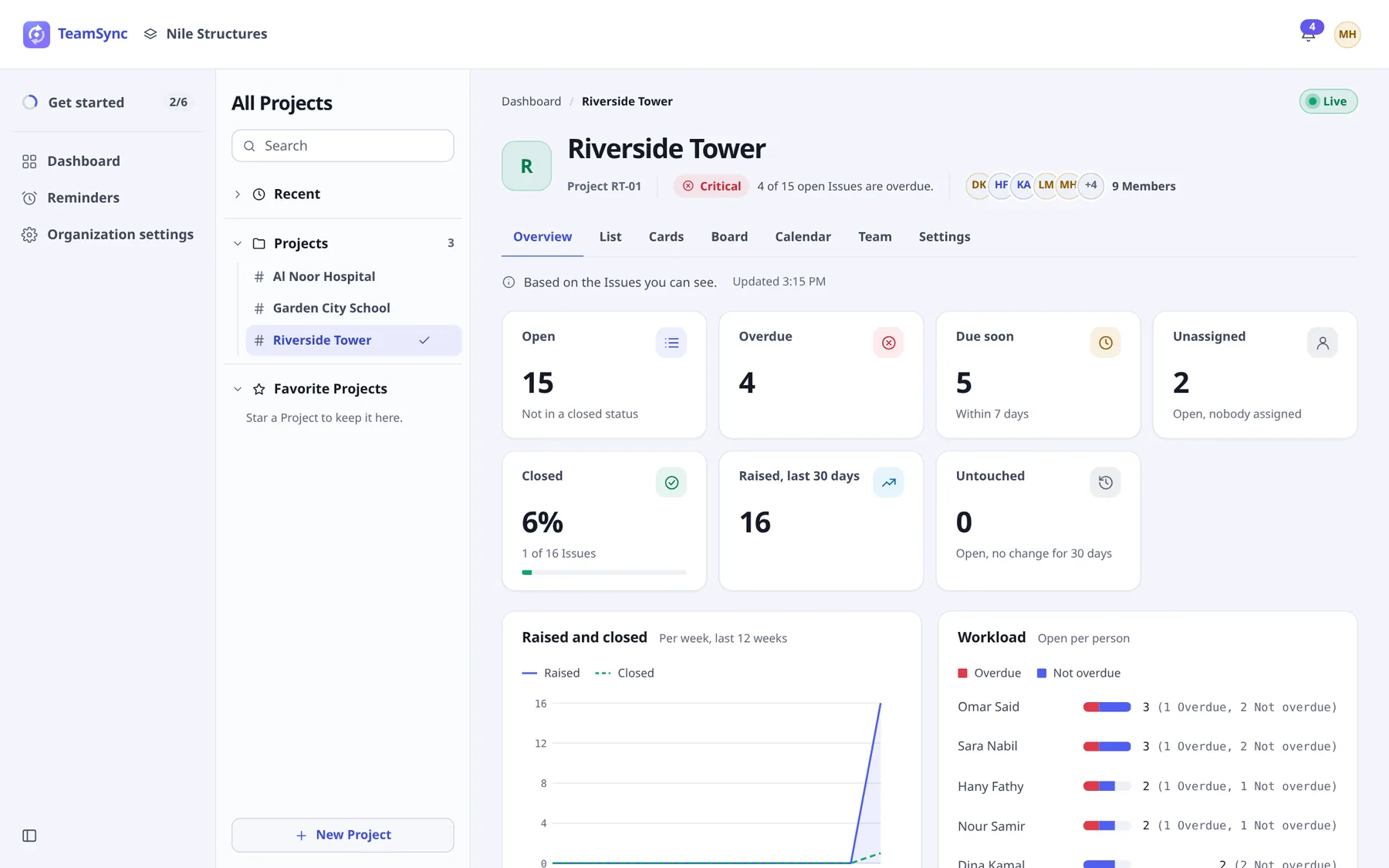The height and width of the screenshot is (868, 1389).
Task: Click the Open card list icon
Action: 671,343
